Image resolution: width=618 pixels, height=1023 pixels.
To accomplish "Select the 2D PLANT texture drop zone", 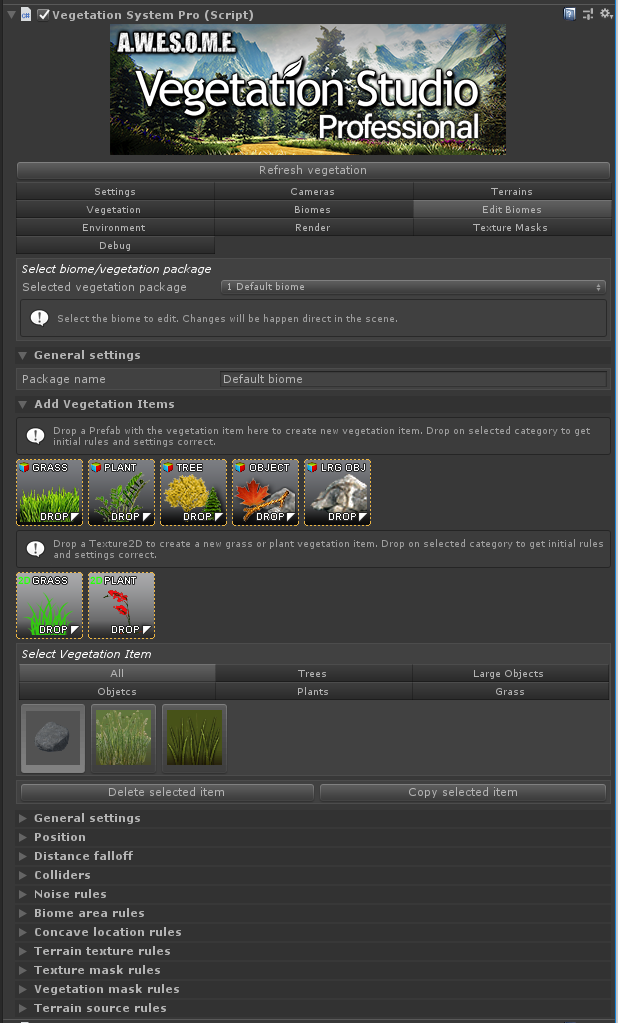I will (x=121, y=605).
